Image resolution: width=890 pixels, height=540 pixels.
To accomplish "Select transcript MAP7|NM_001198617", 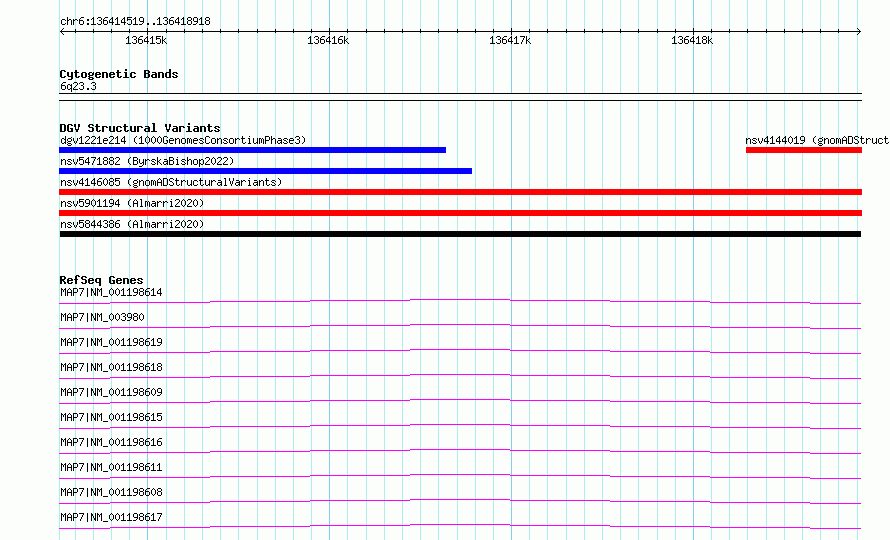I will pos(111,517).
